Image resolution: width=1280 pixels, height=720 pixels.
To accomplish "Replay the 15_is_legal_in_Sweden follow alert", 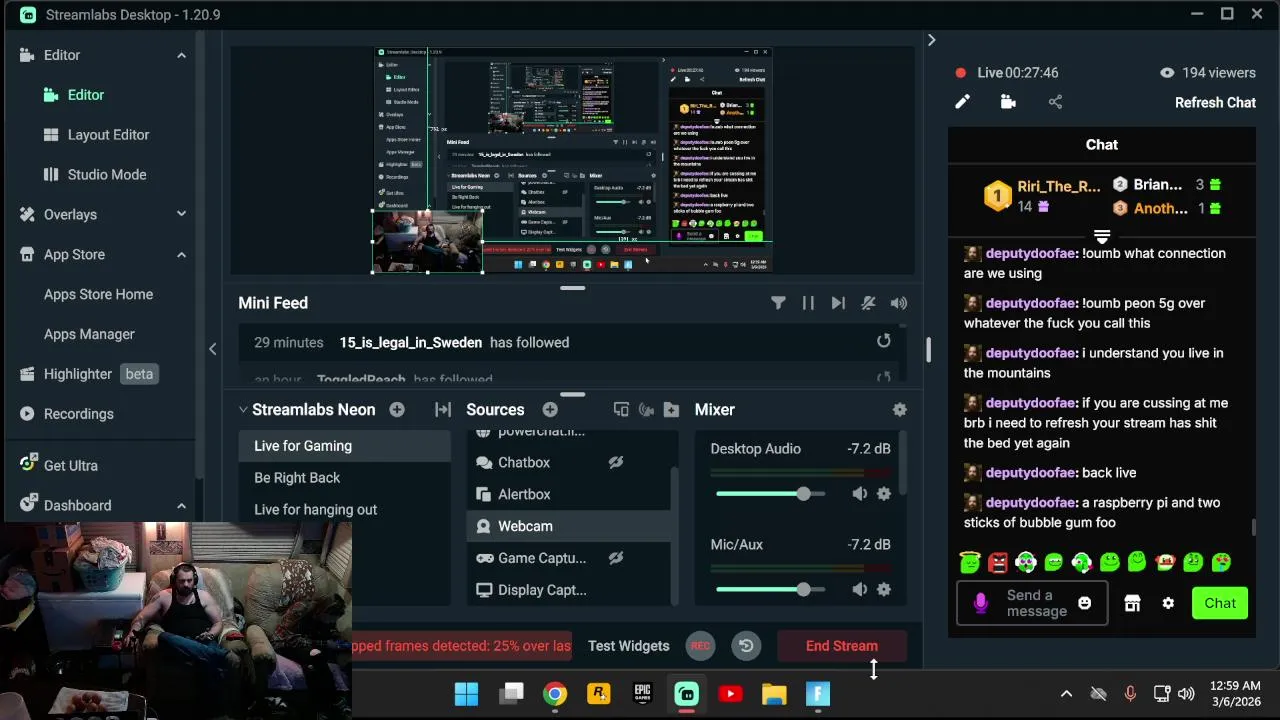I will tap(884, 341).
